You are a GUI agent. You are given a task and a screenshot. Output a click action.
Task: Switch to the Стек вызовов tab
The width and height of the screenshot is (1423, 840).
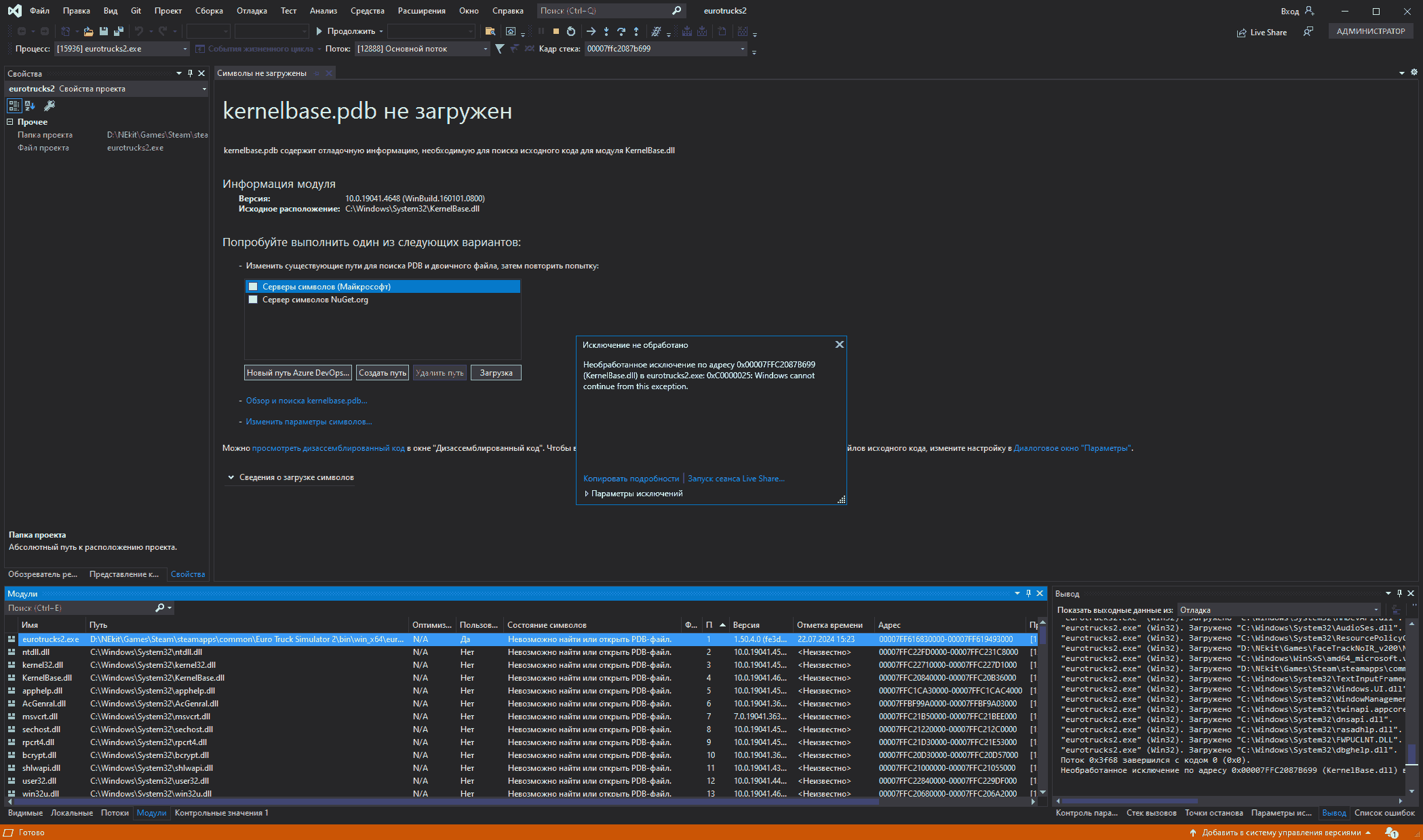pos(1152,813)
